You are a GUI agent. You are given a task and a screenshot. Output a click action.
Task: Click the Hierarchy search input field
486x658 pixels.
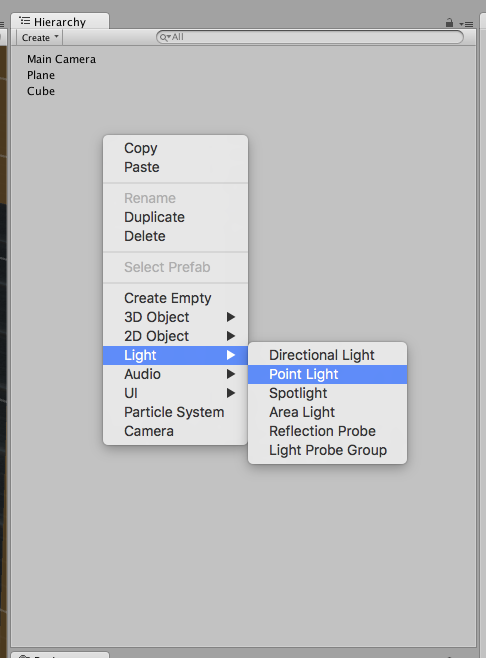pos(310,37)
